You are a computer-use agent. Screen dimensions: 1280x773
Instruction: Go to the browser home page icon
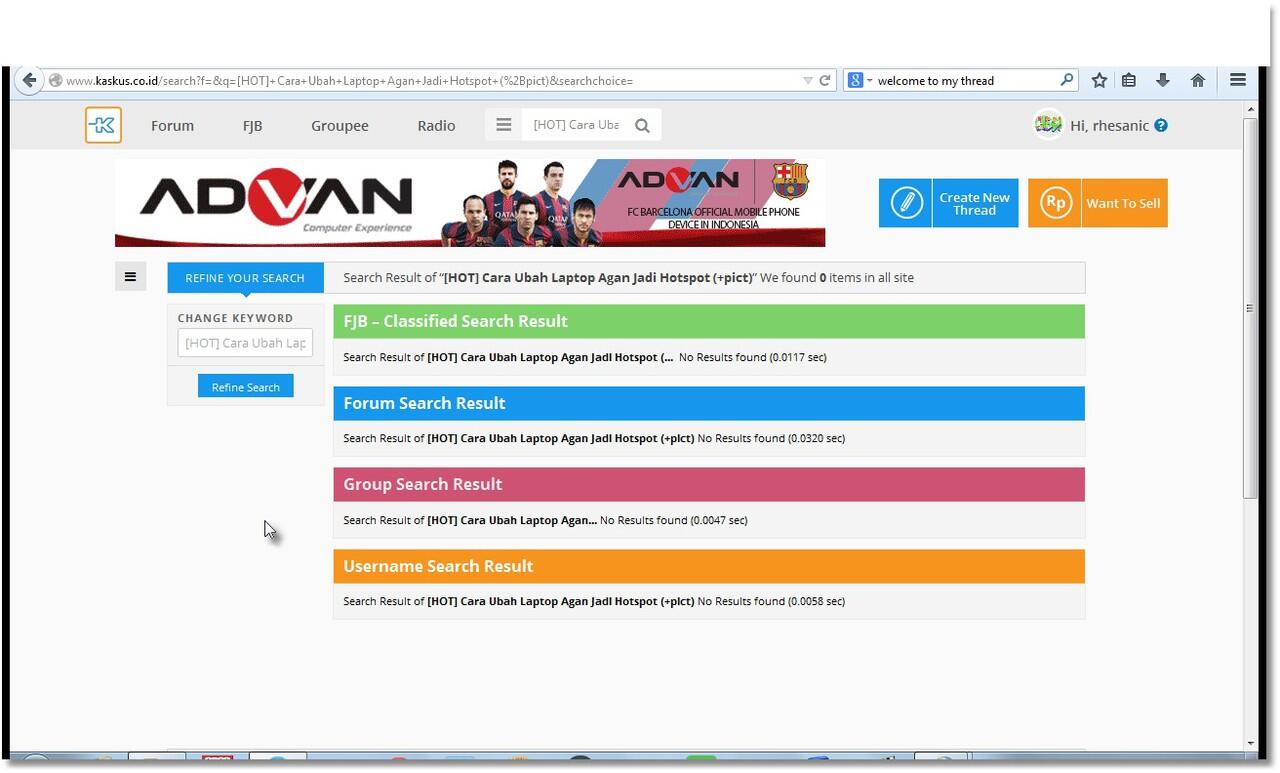point(1197,80)
